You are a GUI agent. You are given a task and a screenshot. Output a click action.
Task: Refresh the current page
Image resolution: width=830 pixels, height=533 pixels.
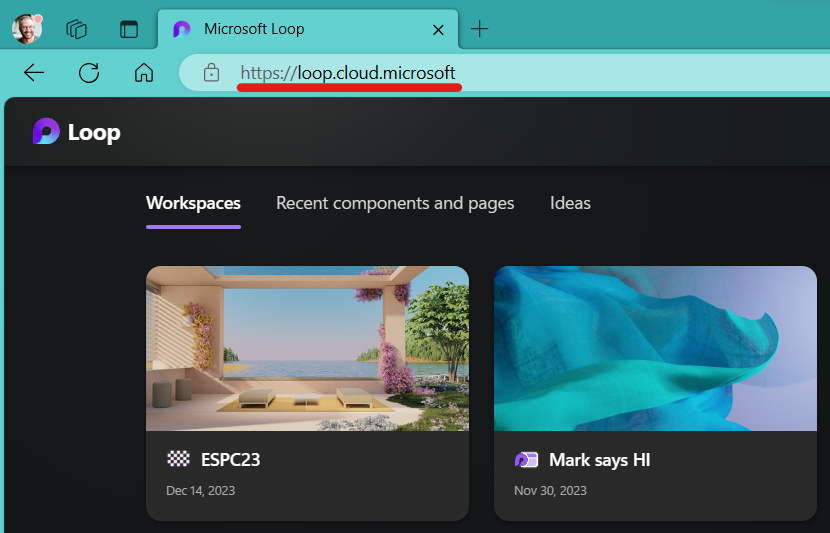pos(89,73)
